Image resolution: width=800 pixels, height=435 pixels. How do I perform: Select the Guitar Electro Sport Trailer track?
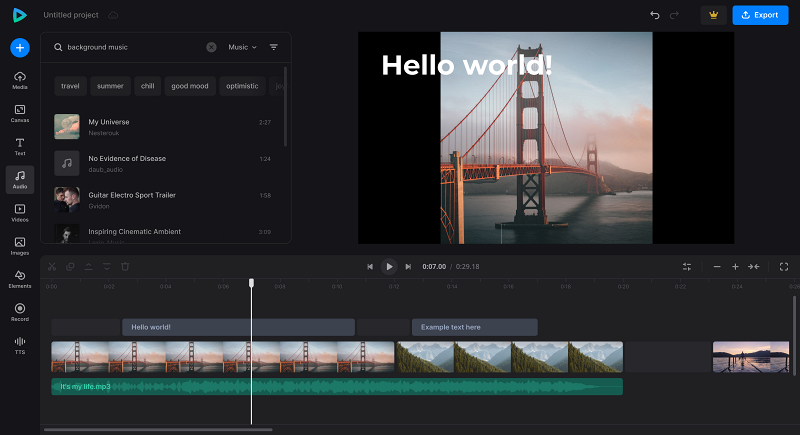[163, 200]
